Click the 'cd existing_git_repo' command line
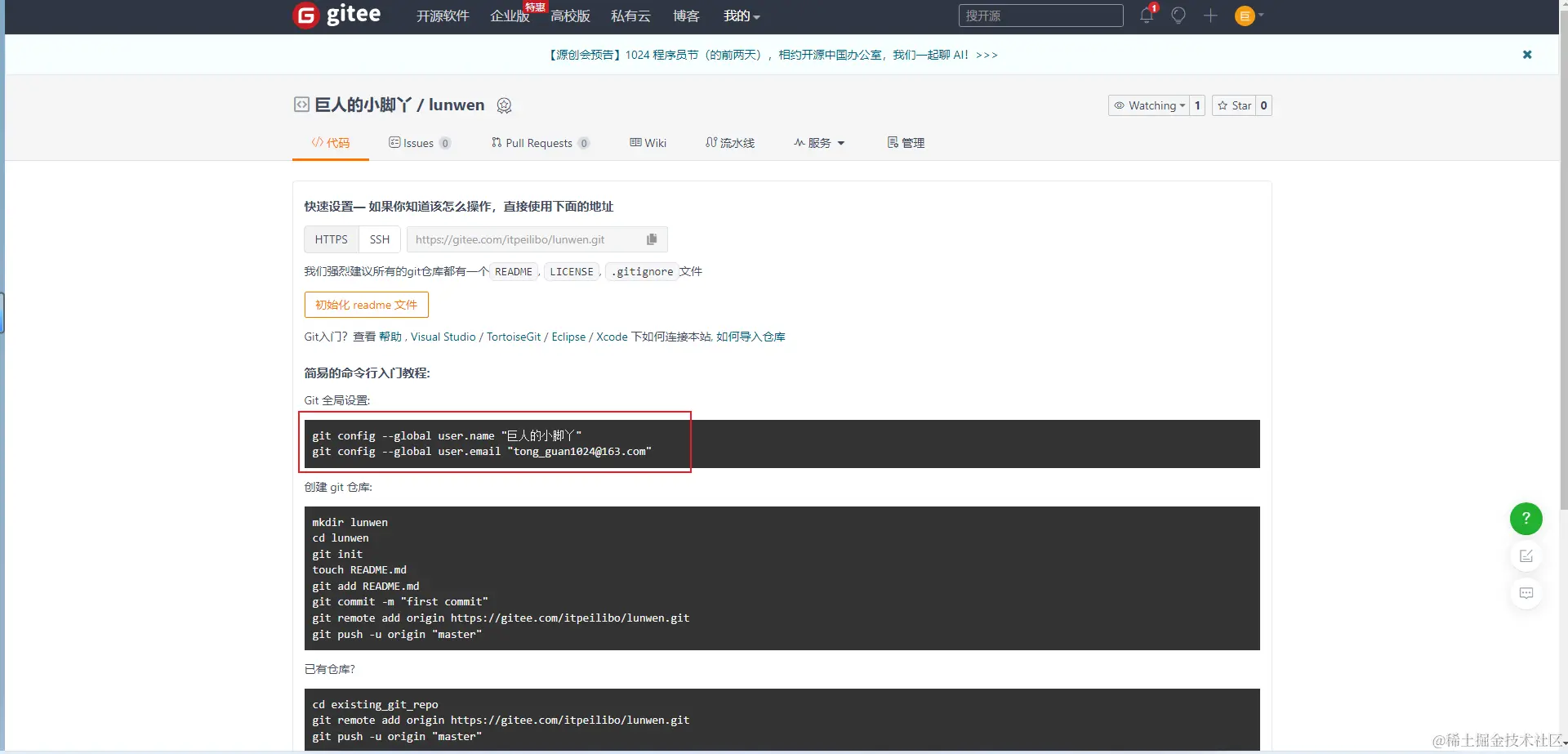 point(375,704)
